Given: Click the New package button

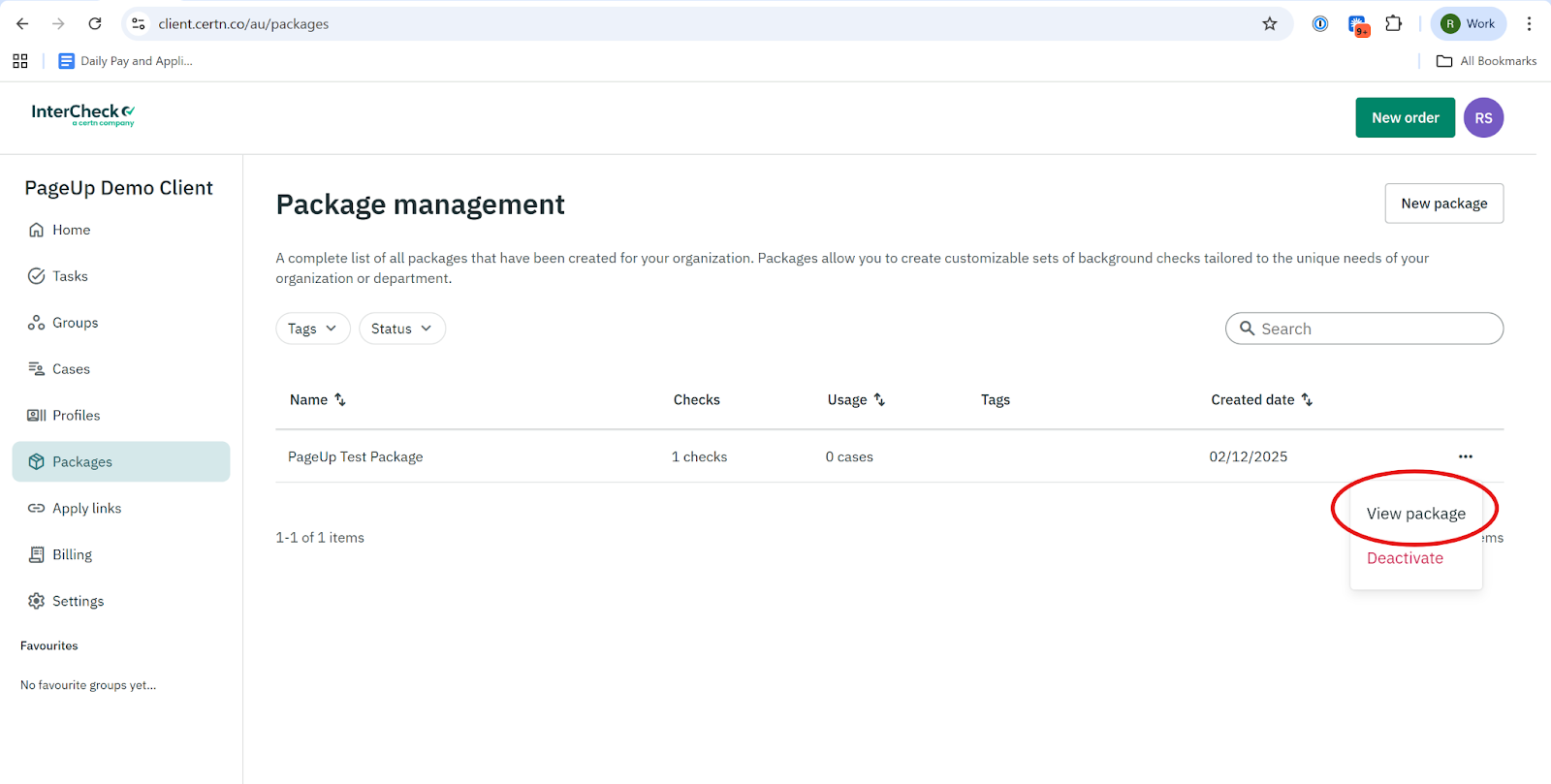Looking at the screenshot, I should pos(1443,204).
